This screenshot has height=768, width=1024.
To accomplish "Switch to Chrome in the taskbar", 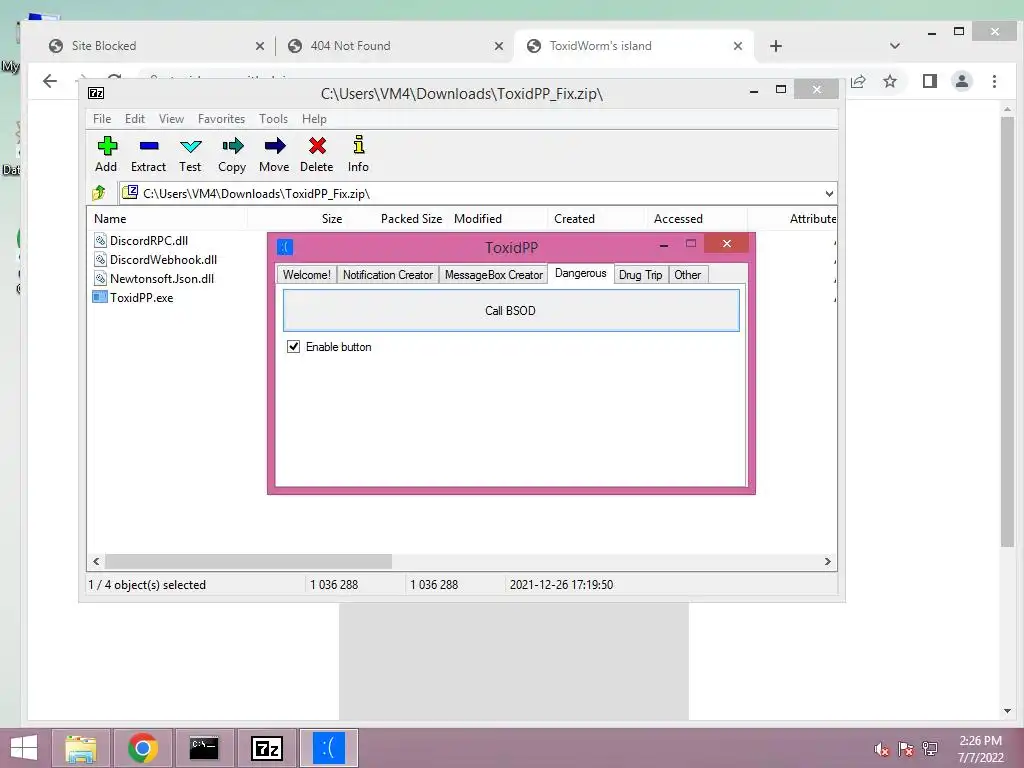I will pos(143,748).
